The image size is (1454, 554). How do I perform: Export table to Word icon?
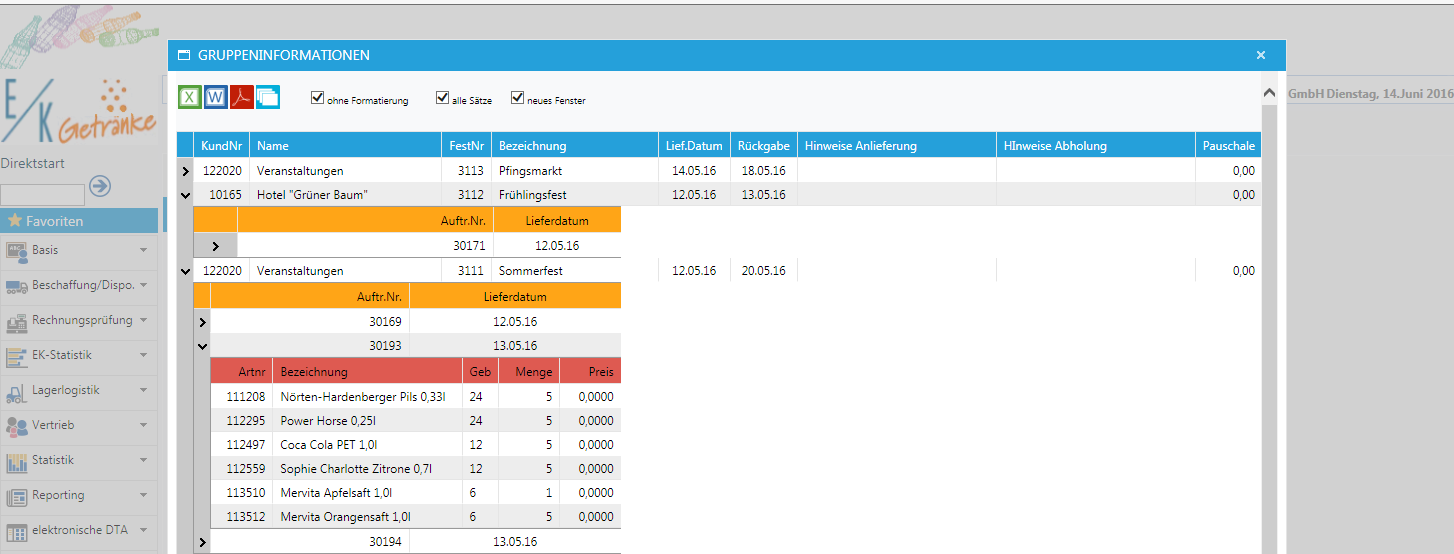(x=216, y=97)
